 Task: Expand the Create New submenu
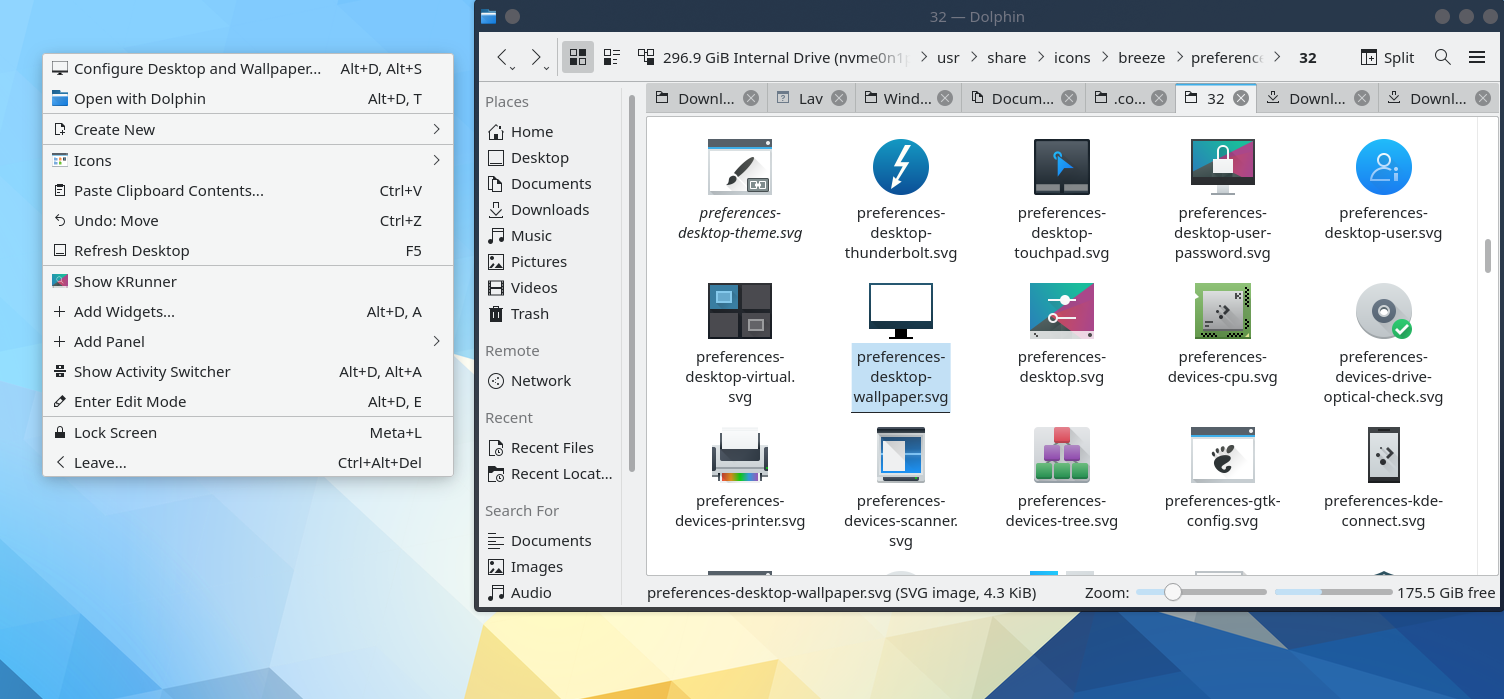click(x=248, y=130)
